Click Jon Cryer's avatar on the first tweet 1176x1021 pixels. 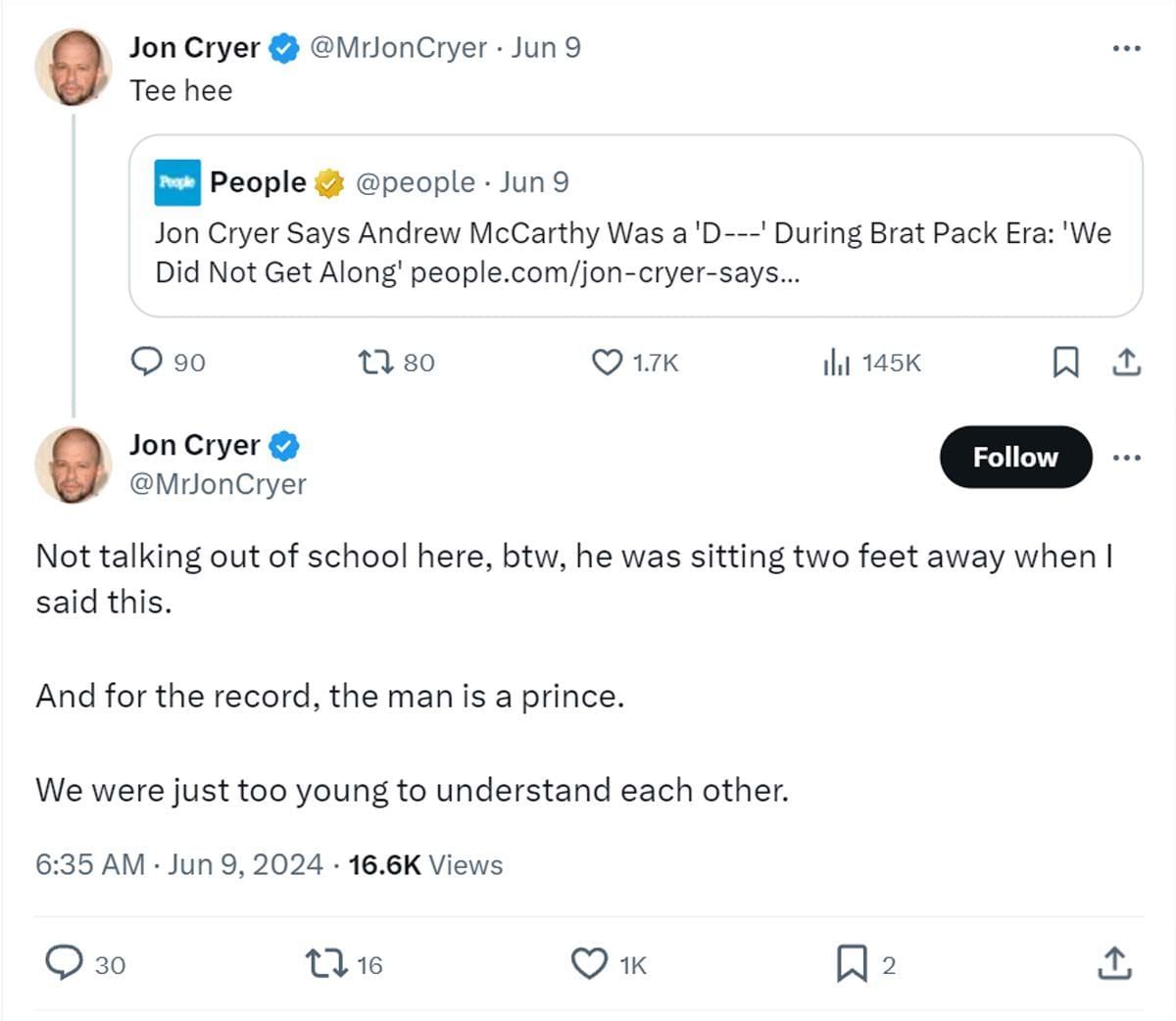[73, 69]
